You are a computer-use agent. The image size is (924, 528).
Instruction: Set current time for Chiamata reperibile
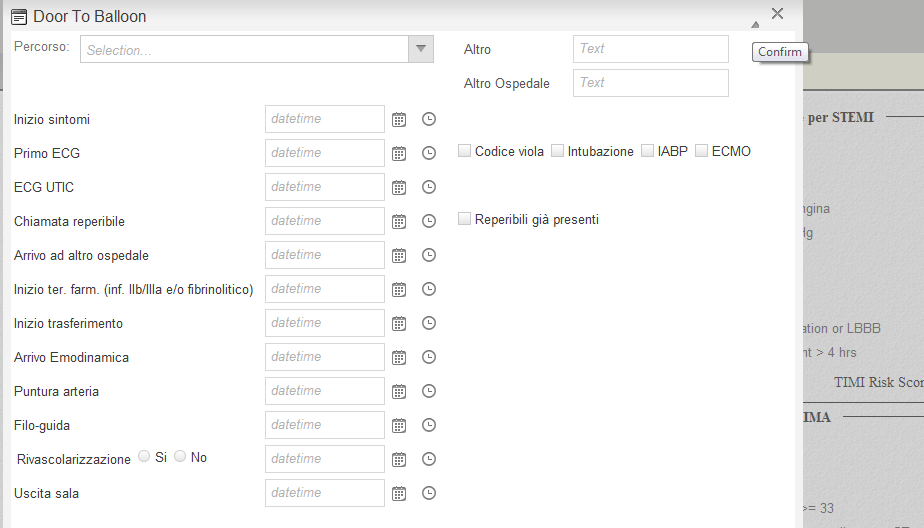(x=429, y=221)
